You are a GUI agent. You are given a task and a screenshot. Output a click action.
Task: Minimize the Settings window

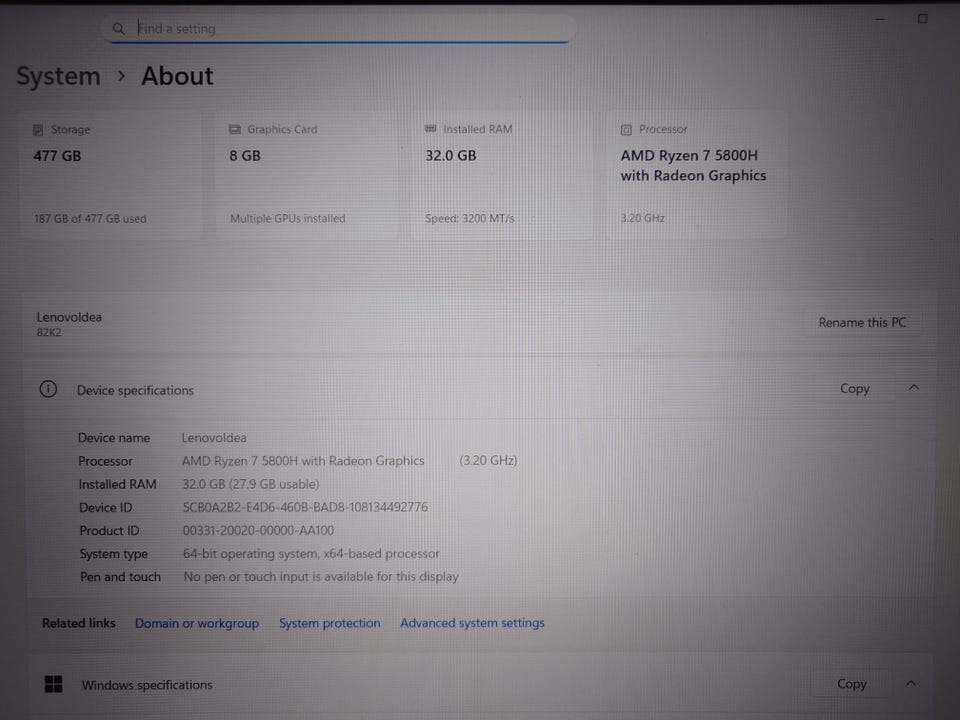[880, 19]
